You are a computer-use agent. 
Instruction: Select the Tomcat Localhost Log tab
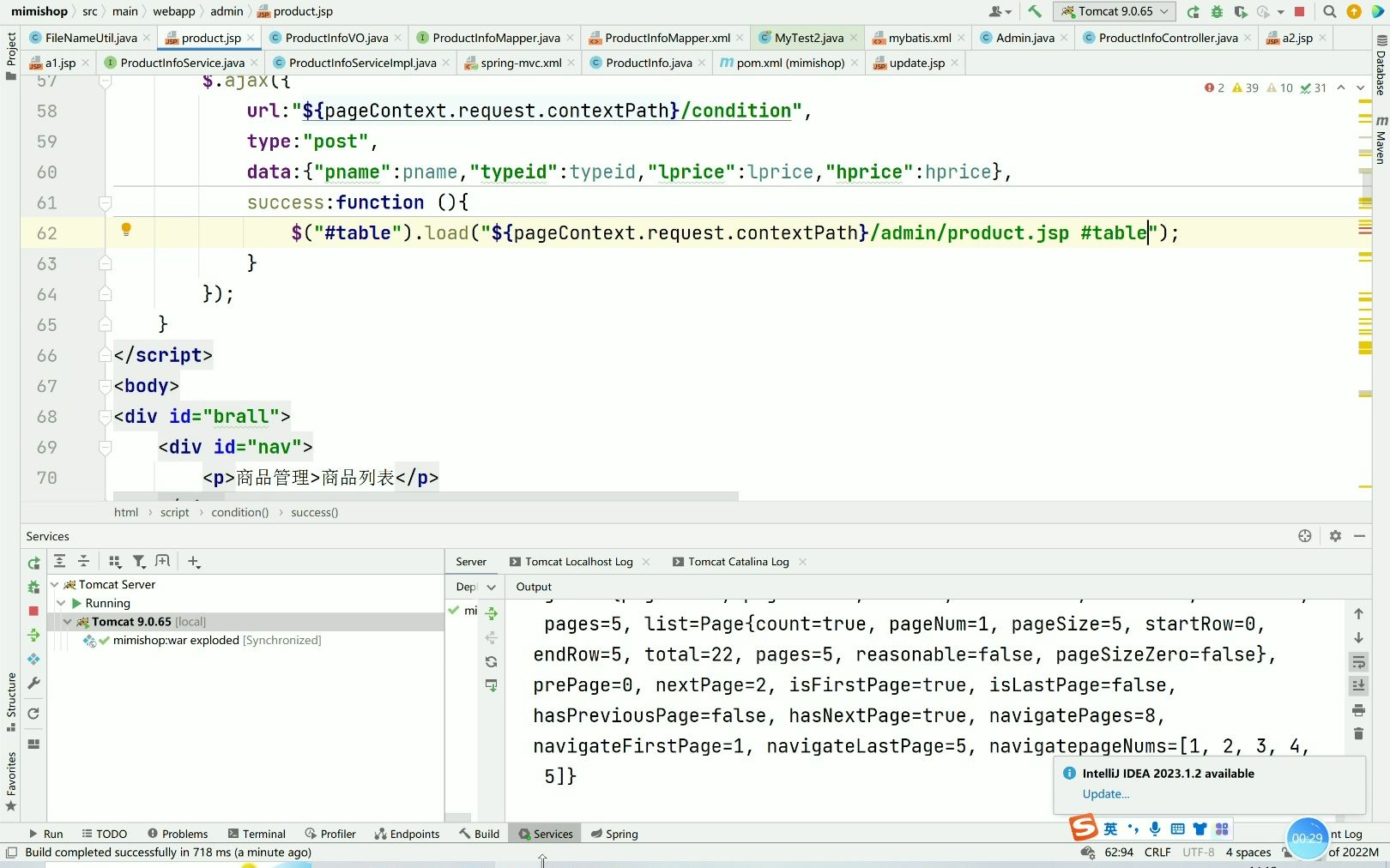[x=579, y=562]
